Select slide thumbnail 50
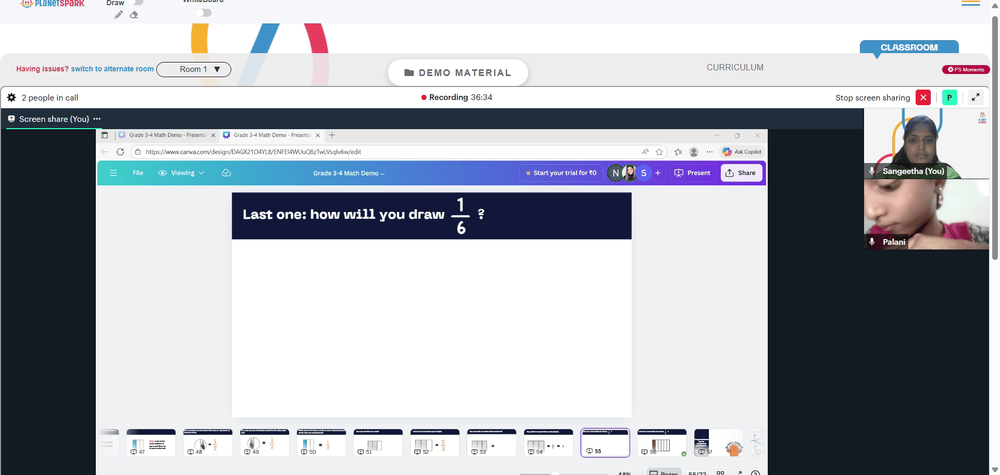1000x475 pixels. (x=321, y=442)
